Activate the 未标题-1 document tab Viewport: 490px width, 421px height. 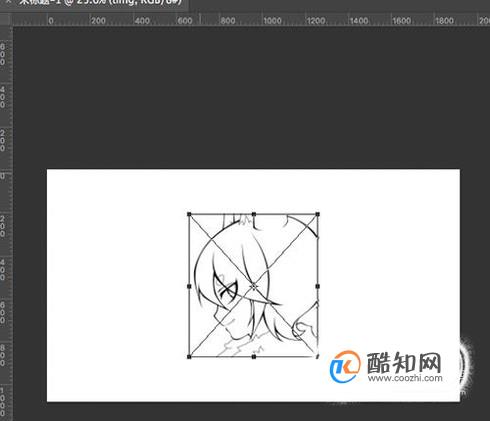[x=100, y=2]
